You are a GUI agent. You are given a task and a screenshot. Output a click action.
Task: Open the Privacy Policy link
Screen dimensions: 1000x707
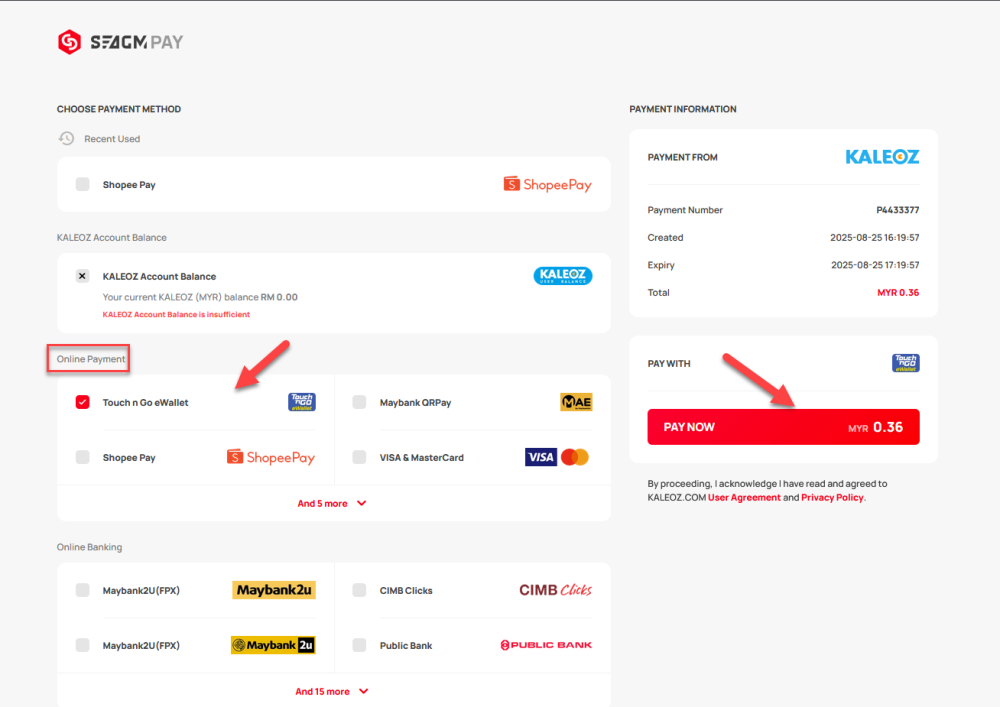[831, 497]
